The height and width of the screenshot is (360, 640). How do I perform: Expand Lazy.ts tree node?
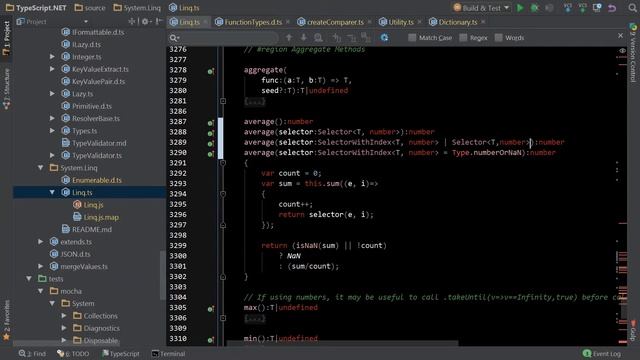pos(52,93)
